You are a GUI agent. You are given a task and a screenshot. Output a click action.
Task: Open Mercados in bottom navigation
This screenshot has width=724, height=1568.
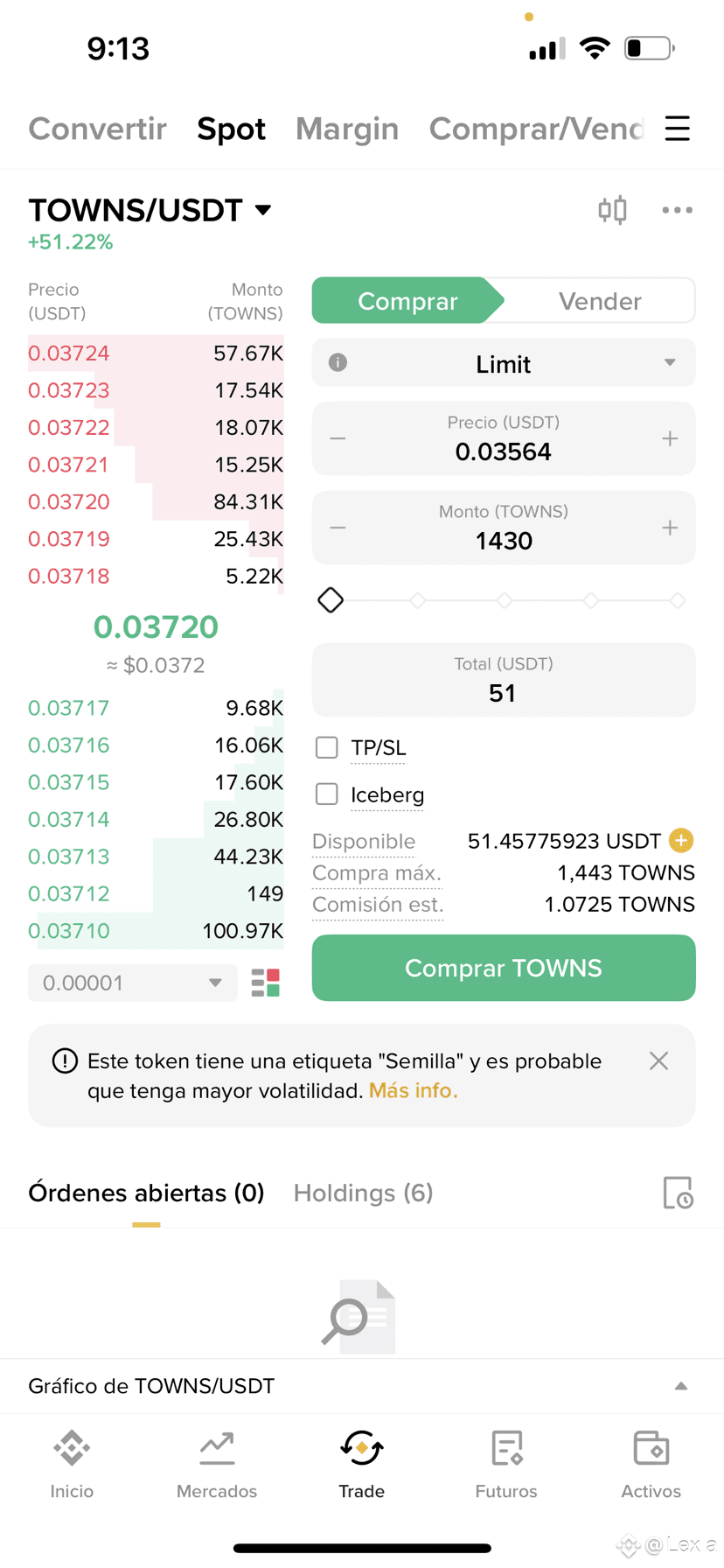coord(217,1465)
